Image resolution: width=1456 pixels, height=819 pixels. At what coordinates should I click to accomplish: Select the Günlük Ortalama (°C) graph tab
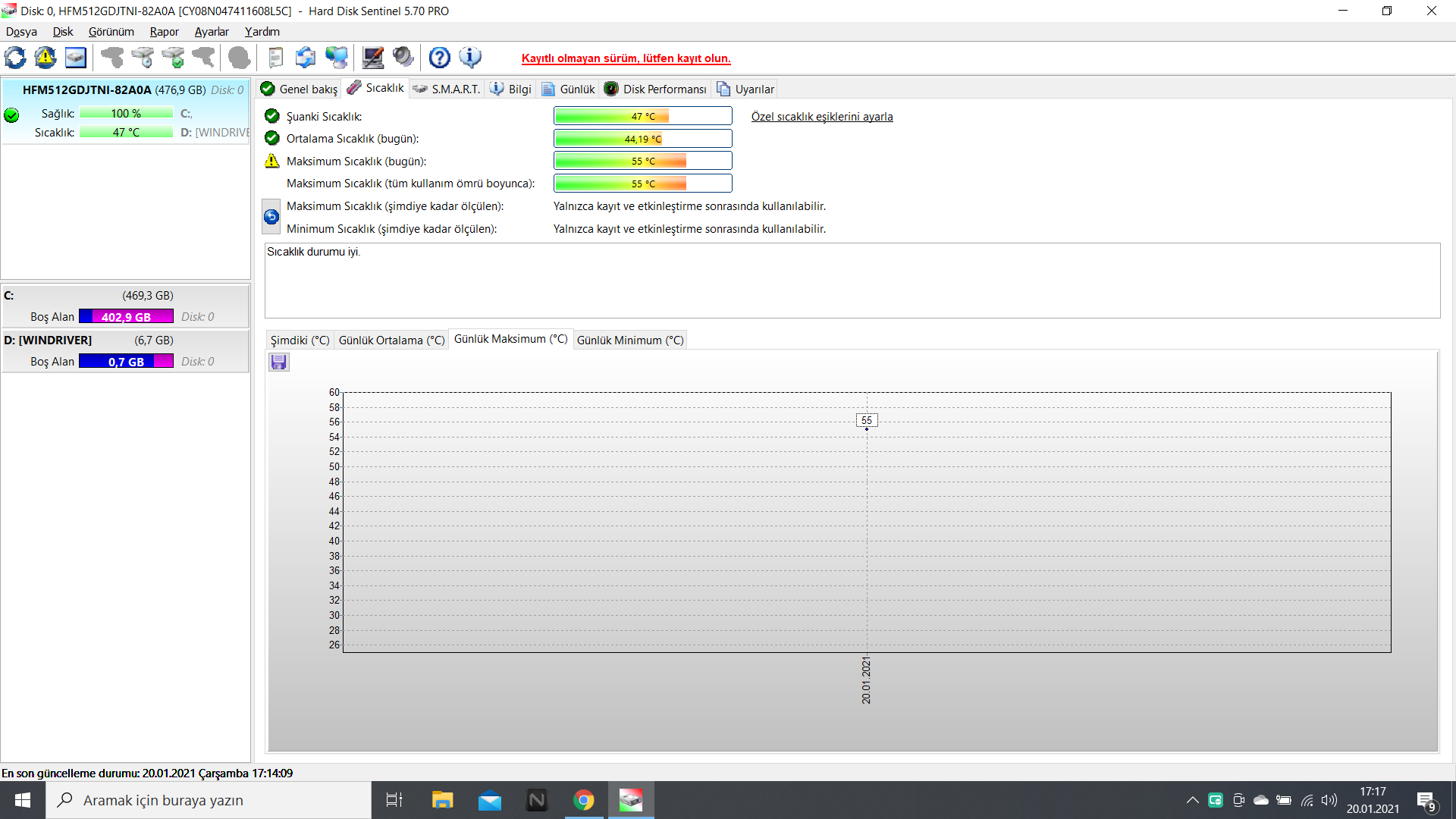click(391, 340)
